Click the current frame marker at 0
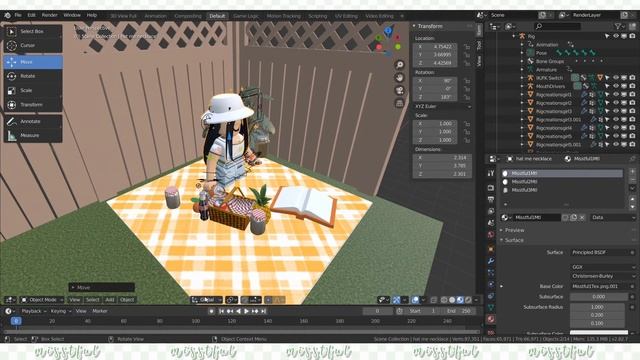The height and width of the screenshot is (360, 640). (x=16, y=321)
